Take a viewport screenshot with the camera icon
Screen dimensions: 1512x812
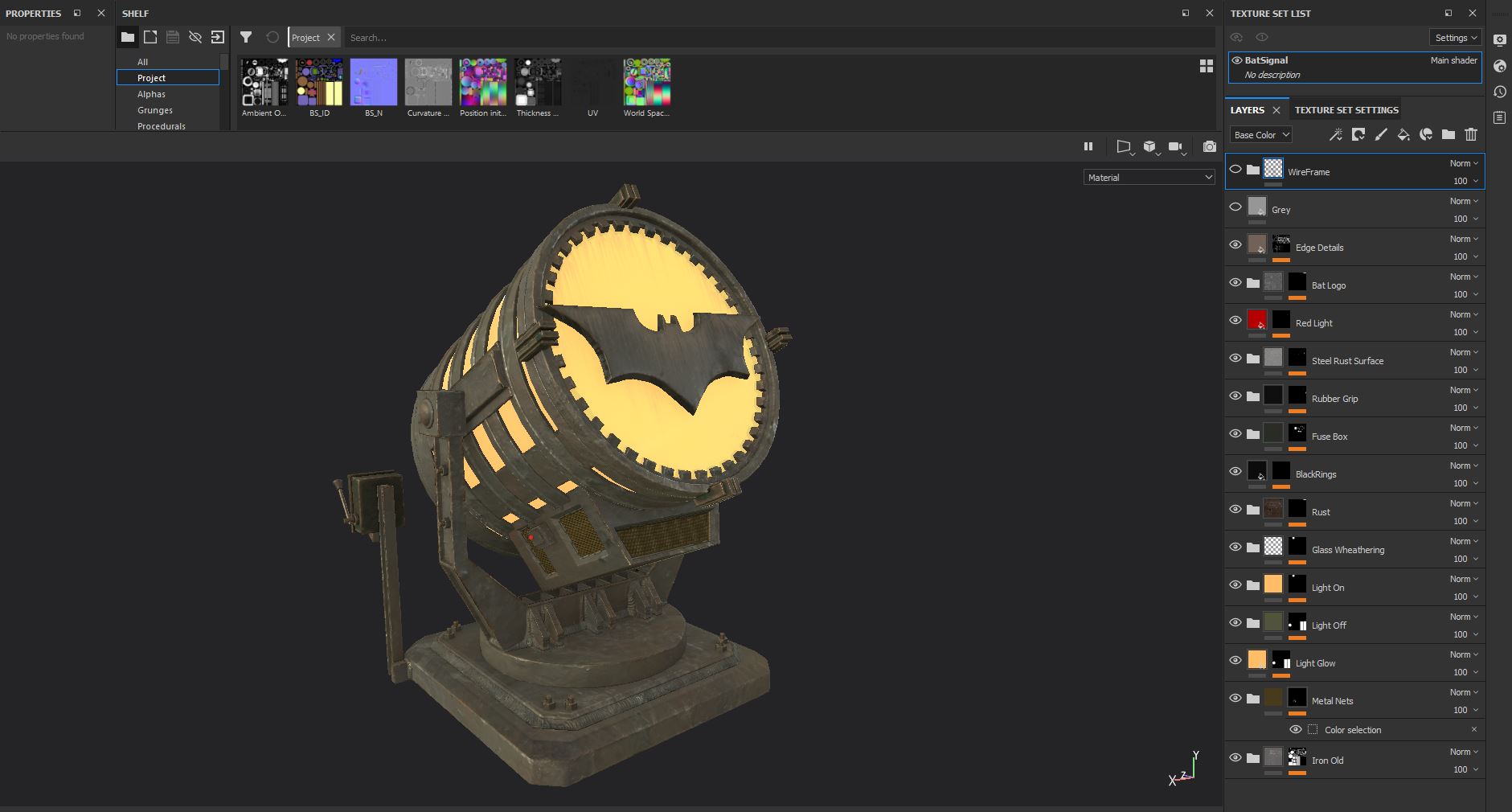(x=1209, y=147)
